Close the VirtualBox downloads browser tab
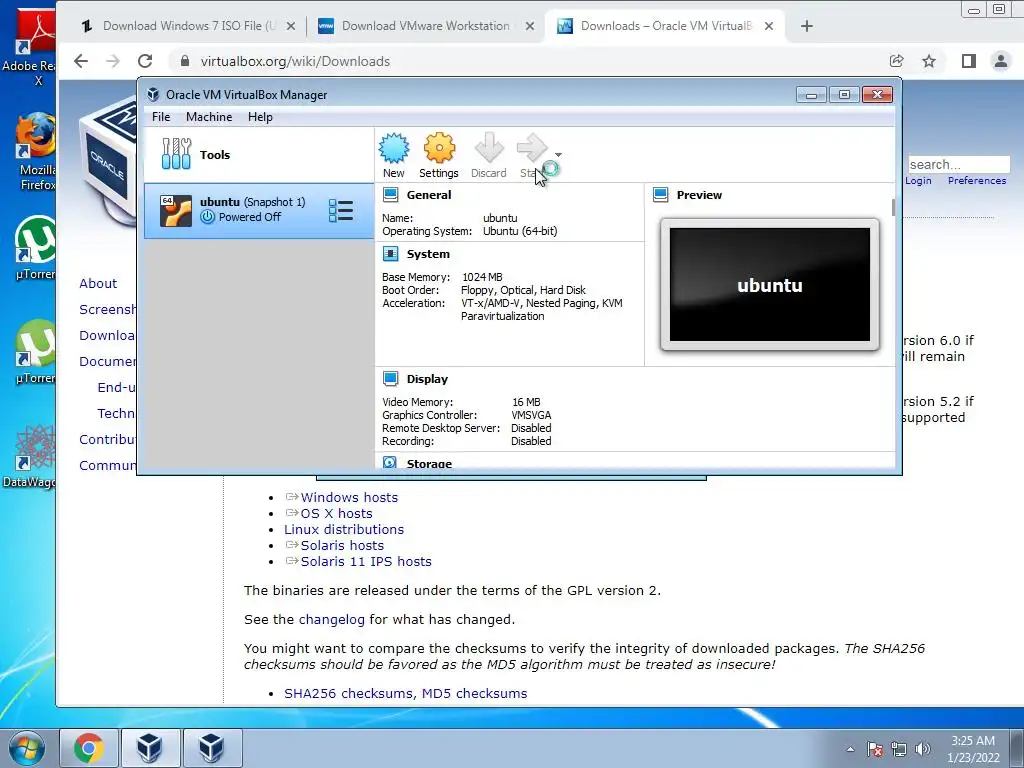1024x768 pixels. 769,26
